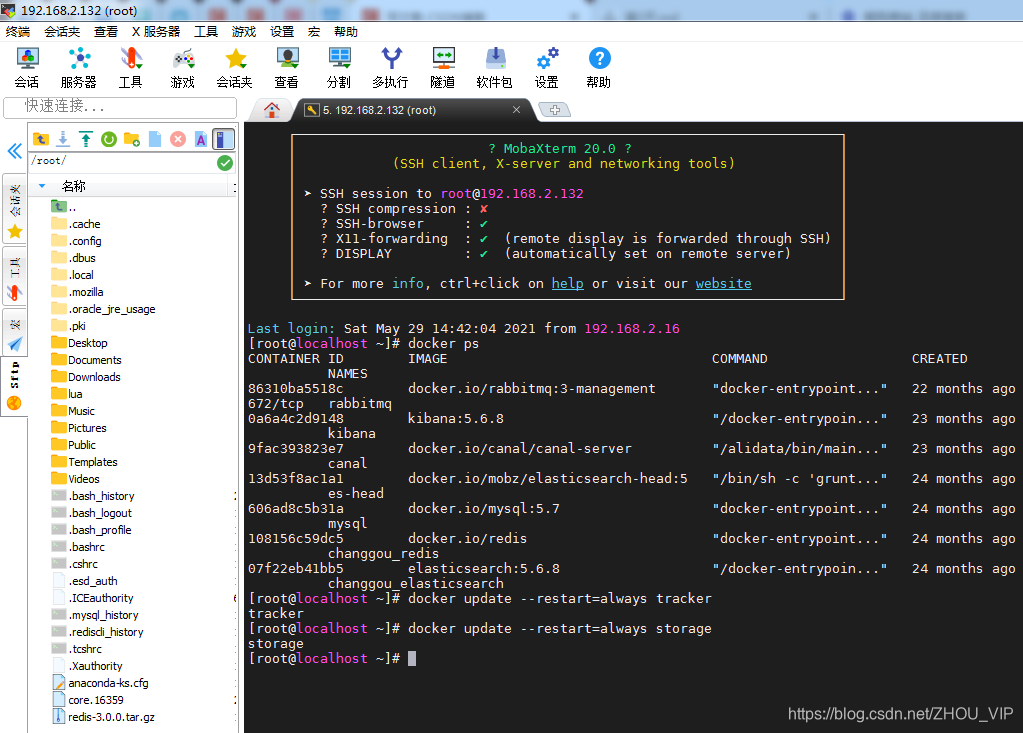Open the 宏 menu in menu bar
The image size is (1023, 733).
coord(314,32)
